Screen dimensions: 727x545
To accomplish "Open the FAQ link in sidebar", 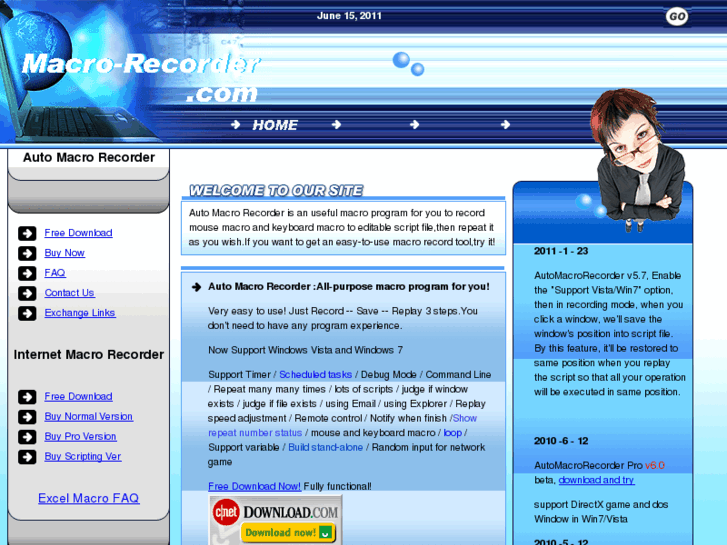I will coord(55,273).
